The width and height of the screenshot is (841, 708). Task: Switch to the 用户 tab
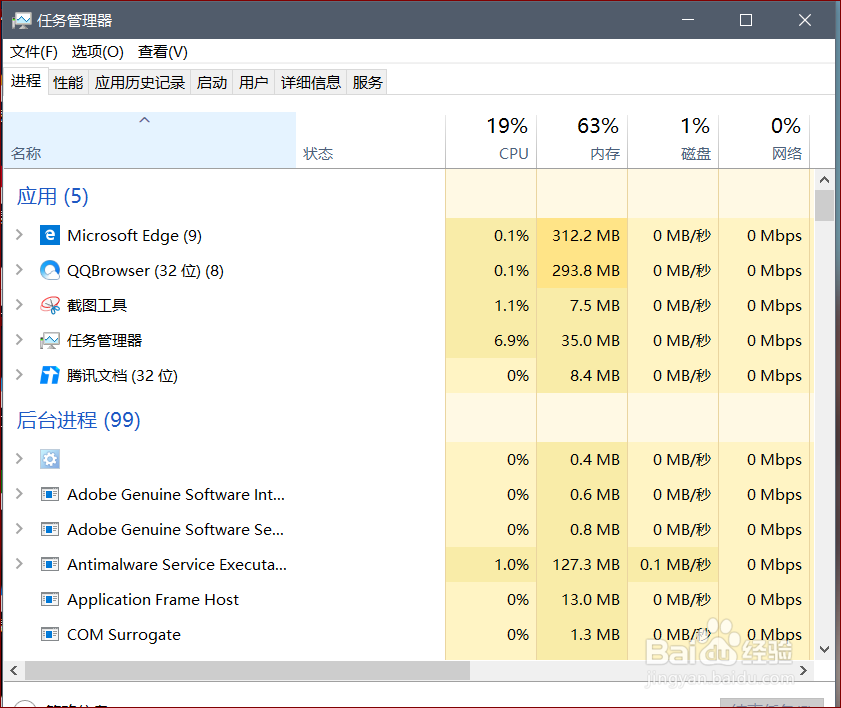coord(253,83)
